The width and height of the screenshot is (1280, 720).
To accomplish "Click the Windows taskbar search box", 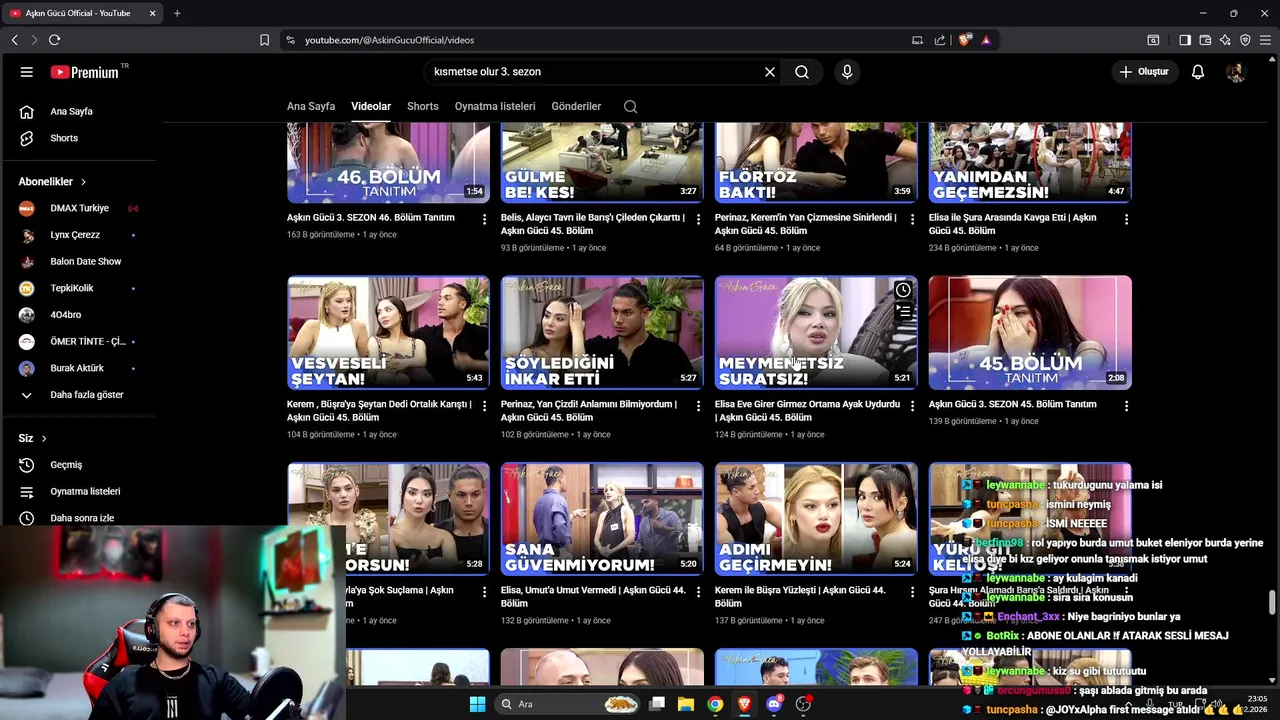I will tap(567, 704).
